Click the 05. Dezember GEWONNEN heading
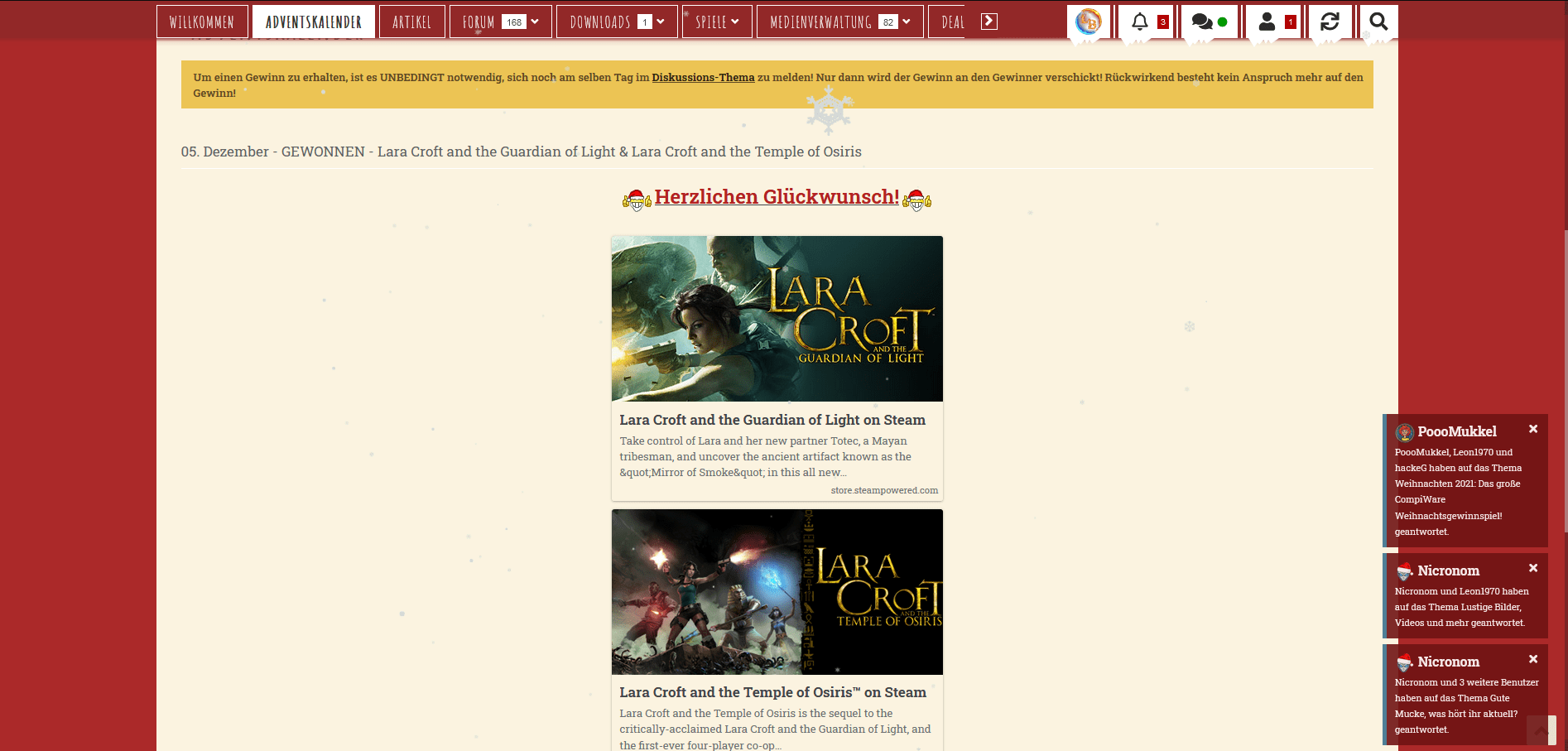Screen dimensions: 1568x751 coord(522,152)
